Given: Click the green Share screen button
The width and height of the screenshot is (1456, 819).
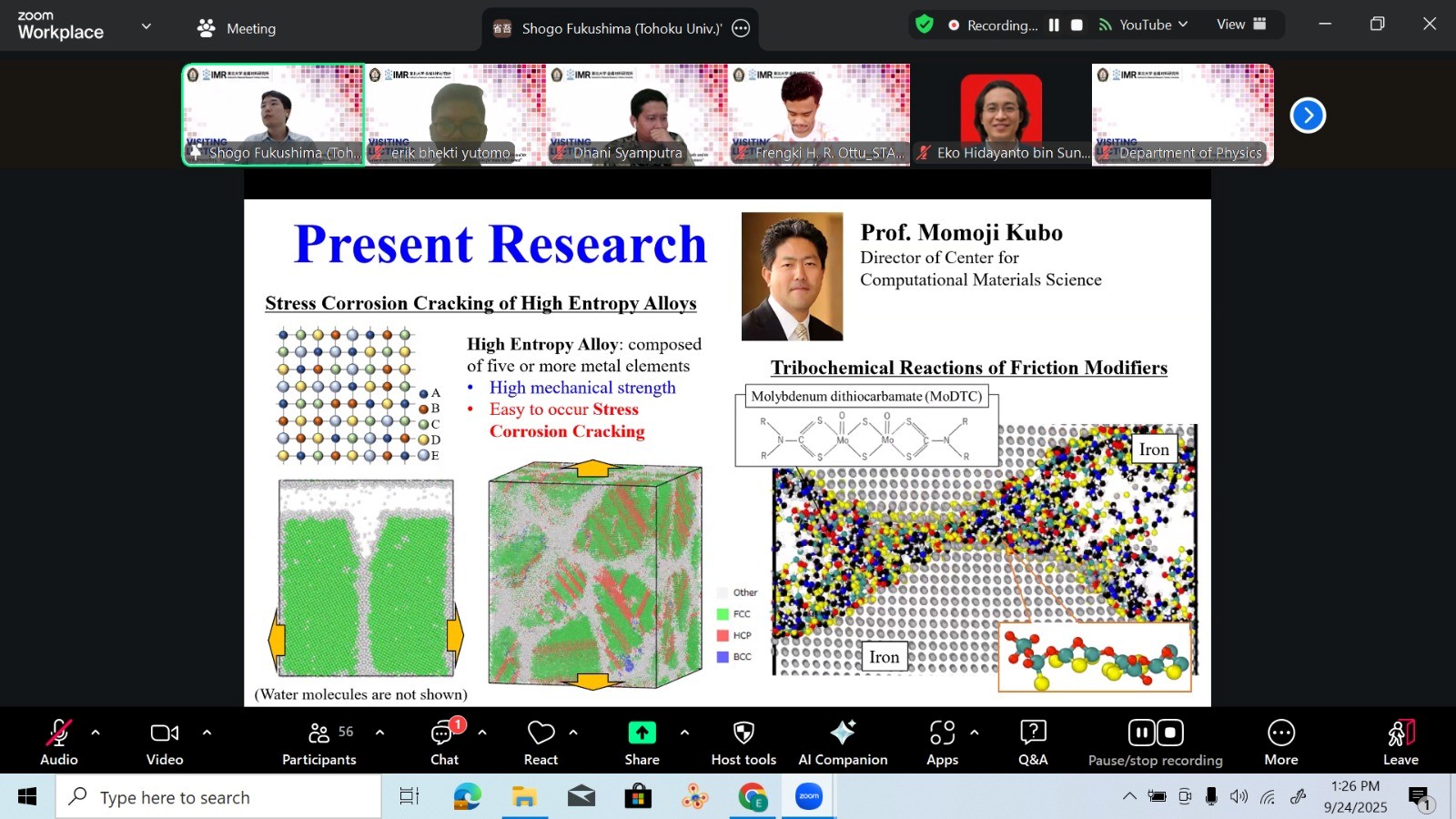Looking at the screenshot, I should (642, 743).
